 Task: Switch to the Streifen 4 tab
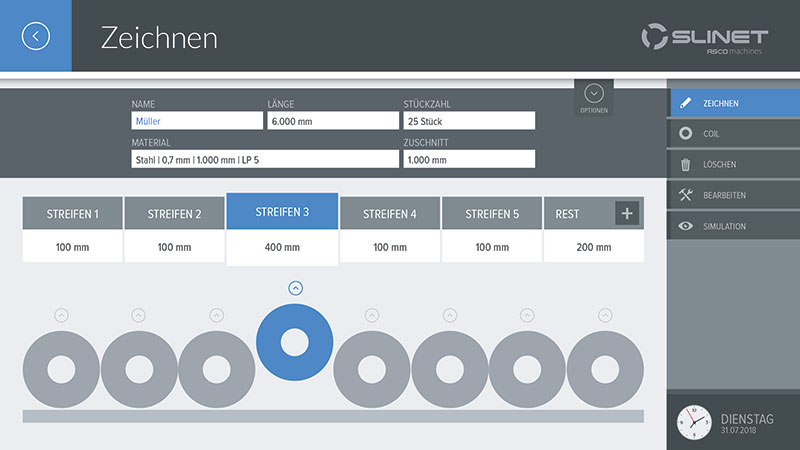tap(389, 214)
